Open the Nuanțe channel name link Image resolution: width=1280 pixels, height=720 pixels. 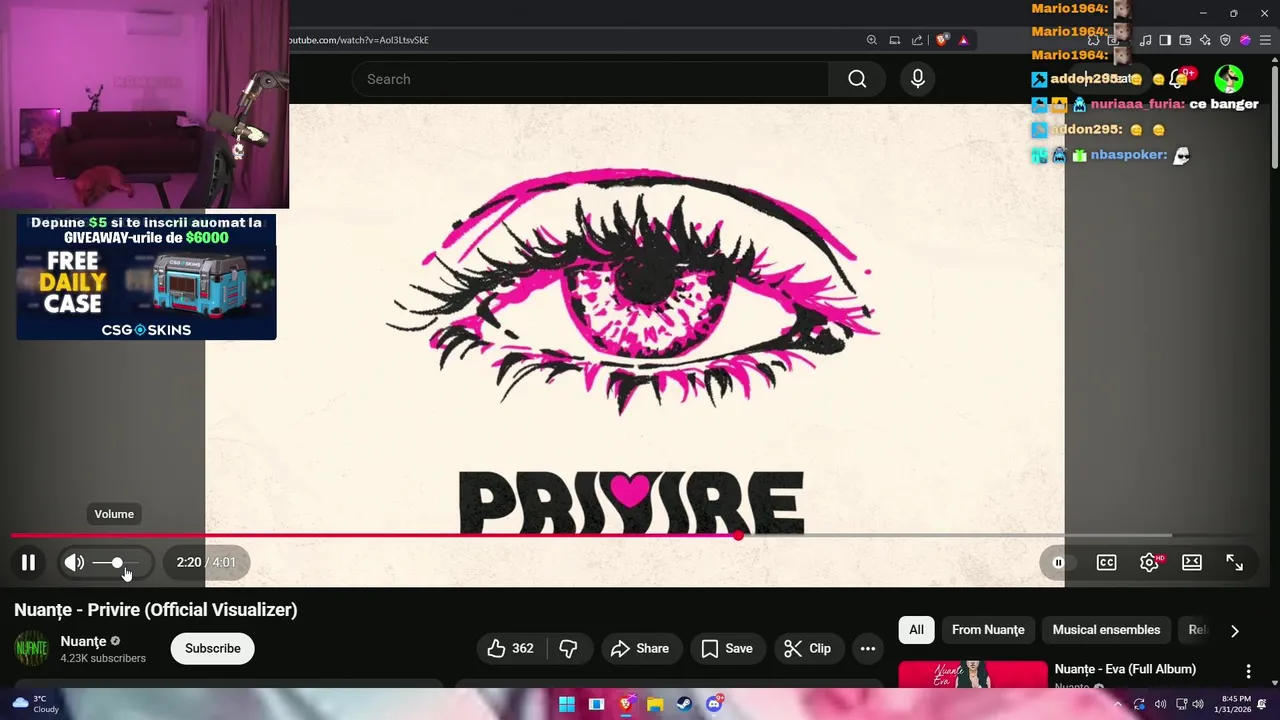click(83, 641)
